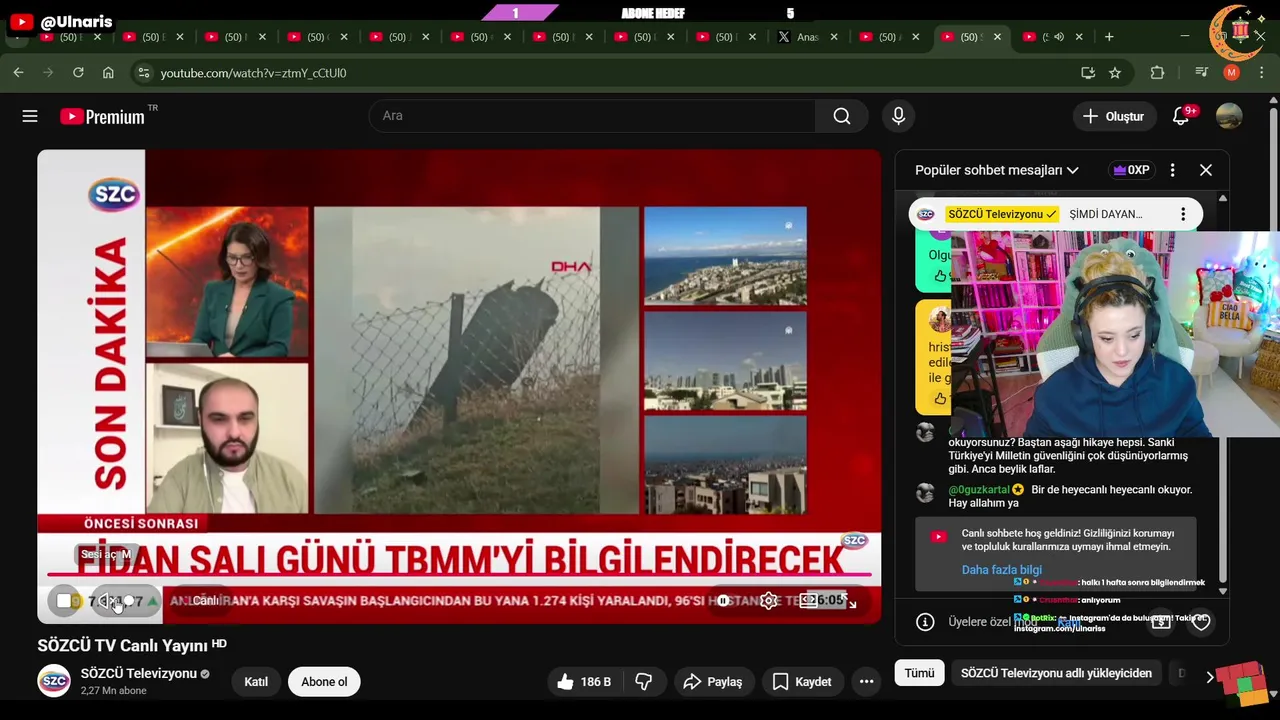Open the notifications bell
The width and height of the screenshot is (1280, 720).
pyautogui.click(x=1181, y=116)
